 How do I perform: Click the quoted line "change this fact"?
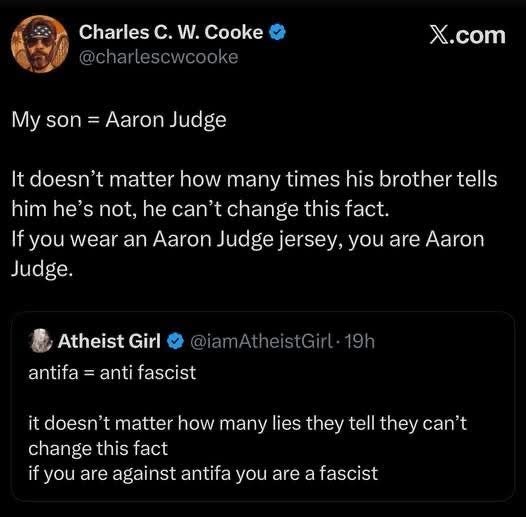pos(98,449)
